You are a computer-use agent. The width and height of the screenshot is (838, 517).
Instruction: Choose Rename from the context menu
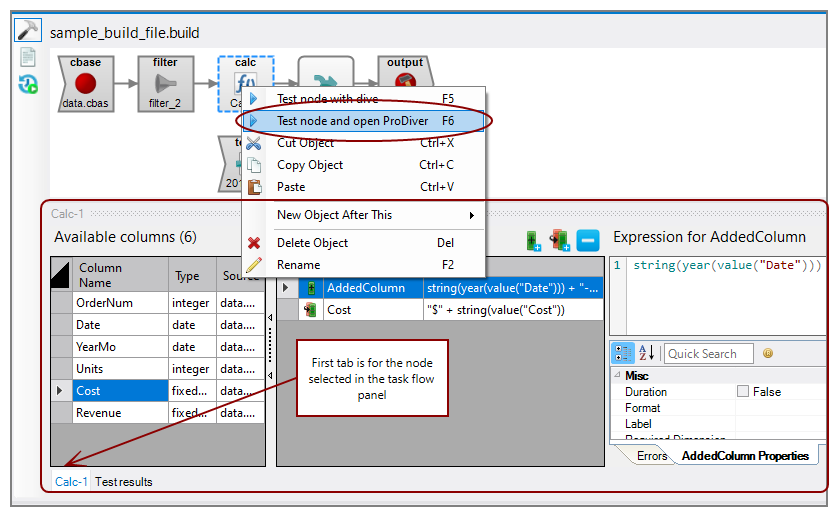click(298, 265)
